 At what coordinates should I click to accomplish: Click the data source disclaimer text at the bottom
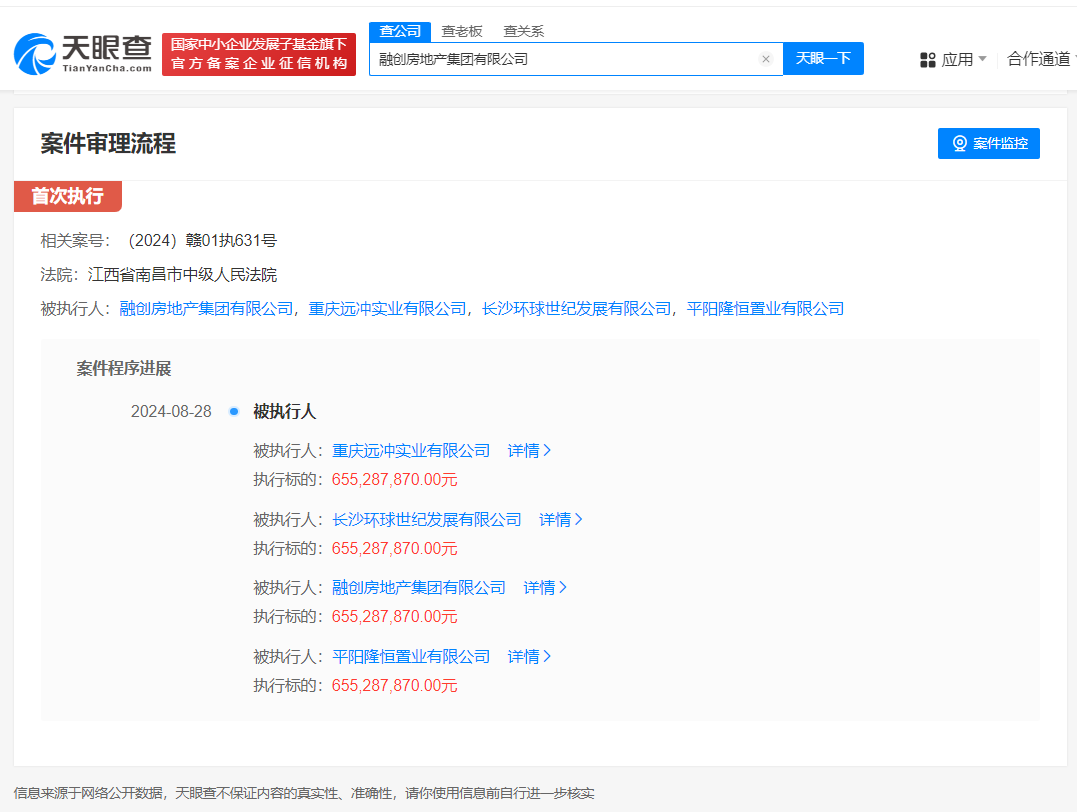(x=304, y=793)
